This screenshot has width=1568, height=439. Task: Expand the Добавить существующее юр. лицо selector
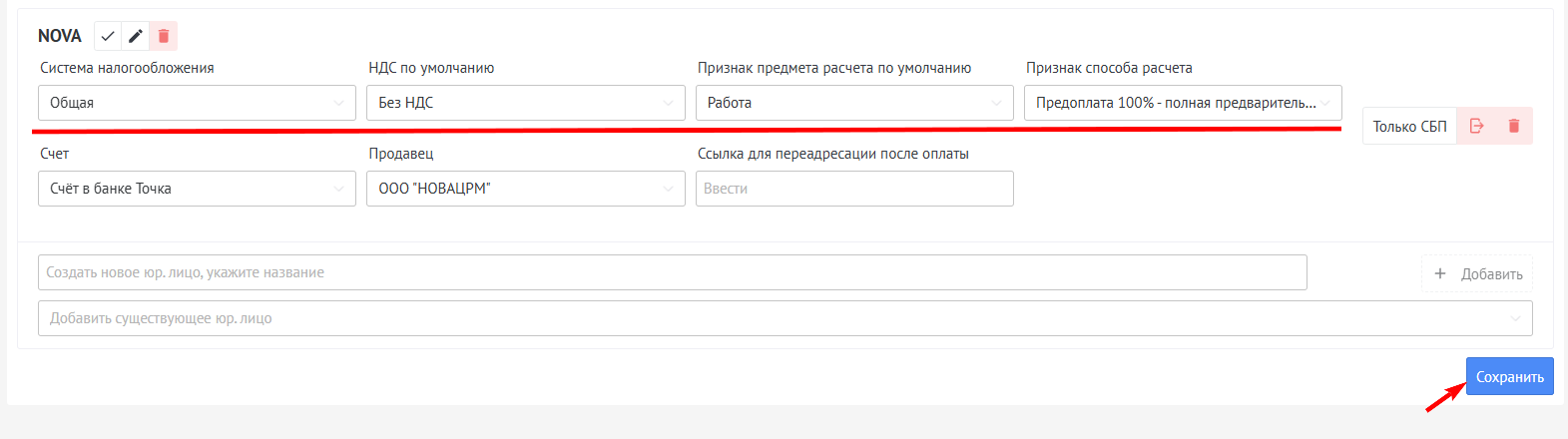(784, 318)
